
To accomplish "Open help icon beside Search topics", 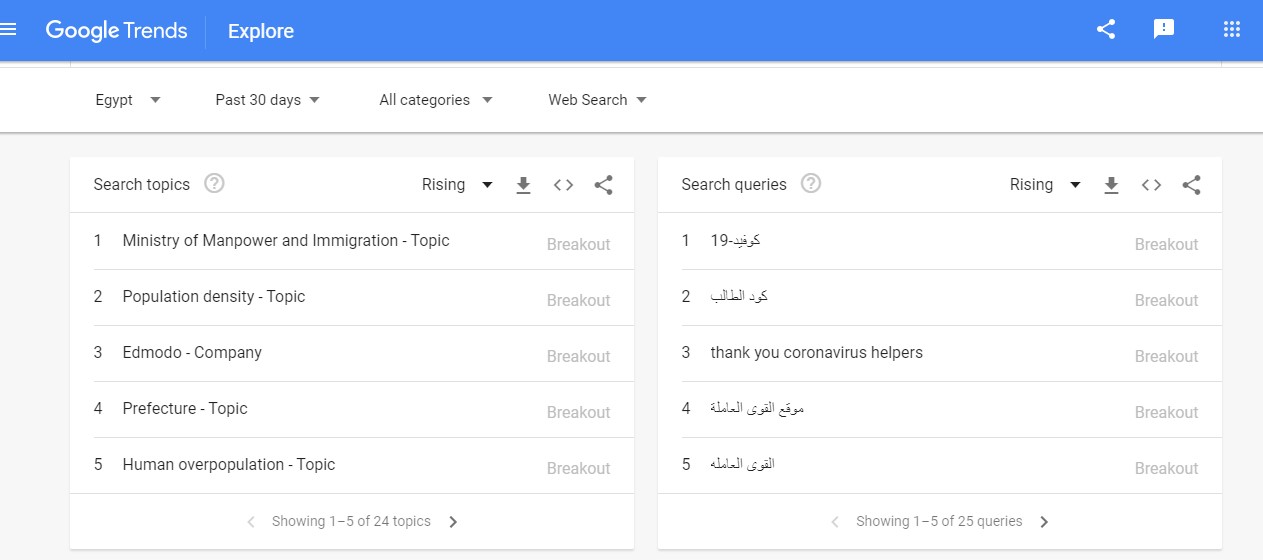I will pos(214,184).
